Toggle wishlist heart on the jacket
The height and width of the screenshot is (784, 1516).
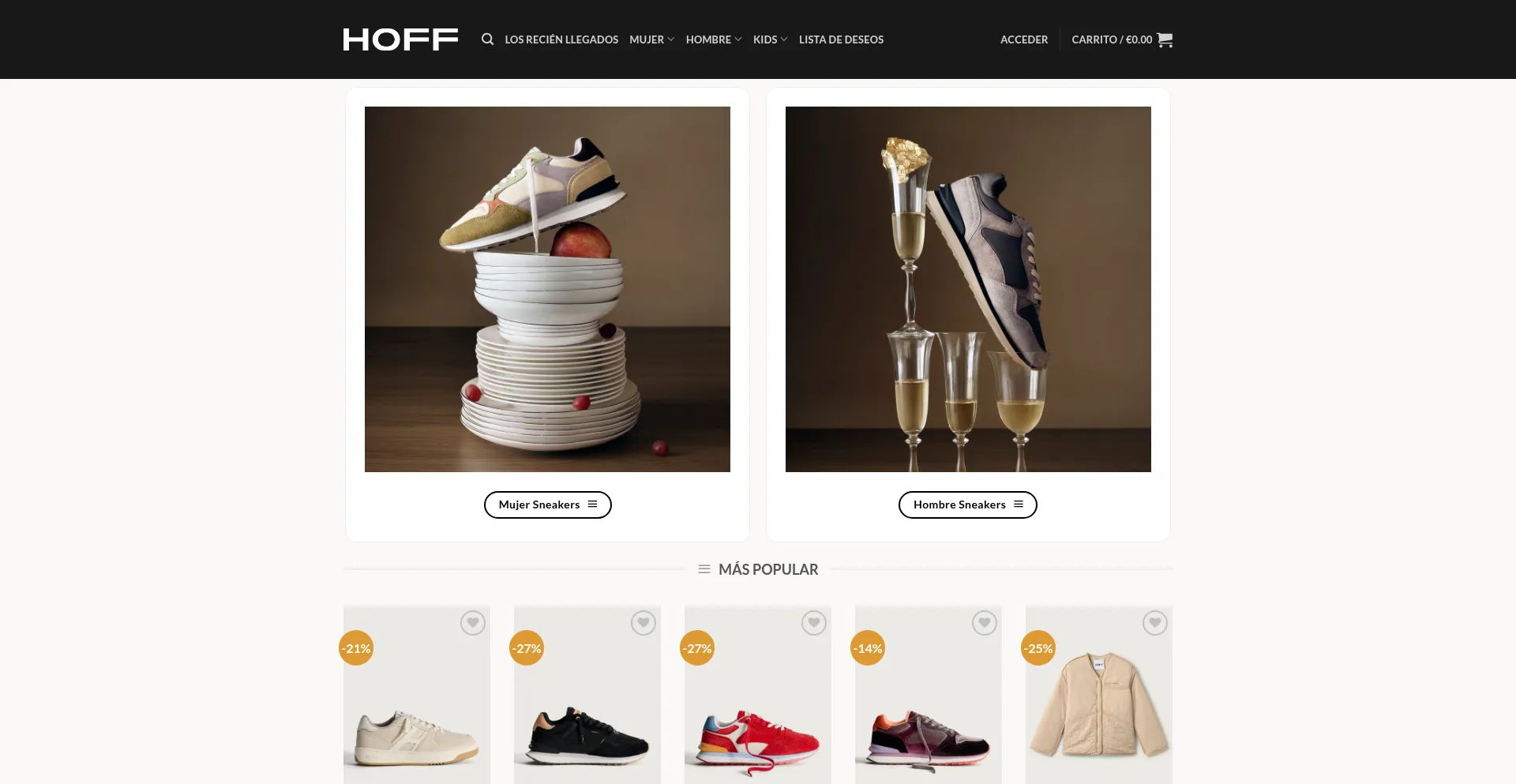pyautogui.click(x=1155, y=623)
